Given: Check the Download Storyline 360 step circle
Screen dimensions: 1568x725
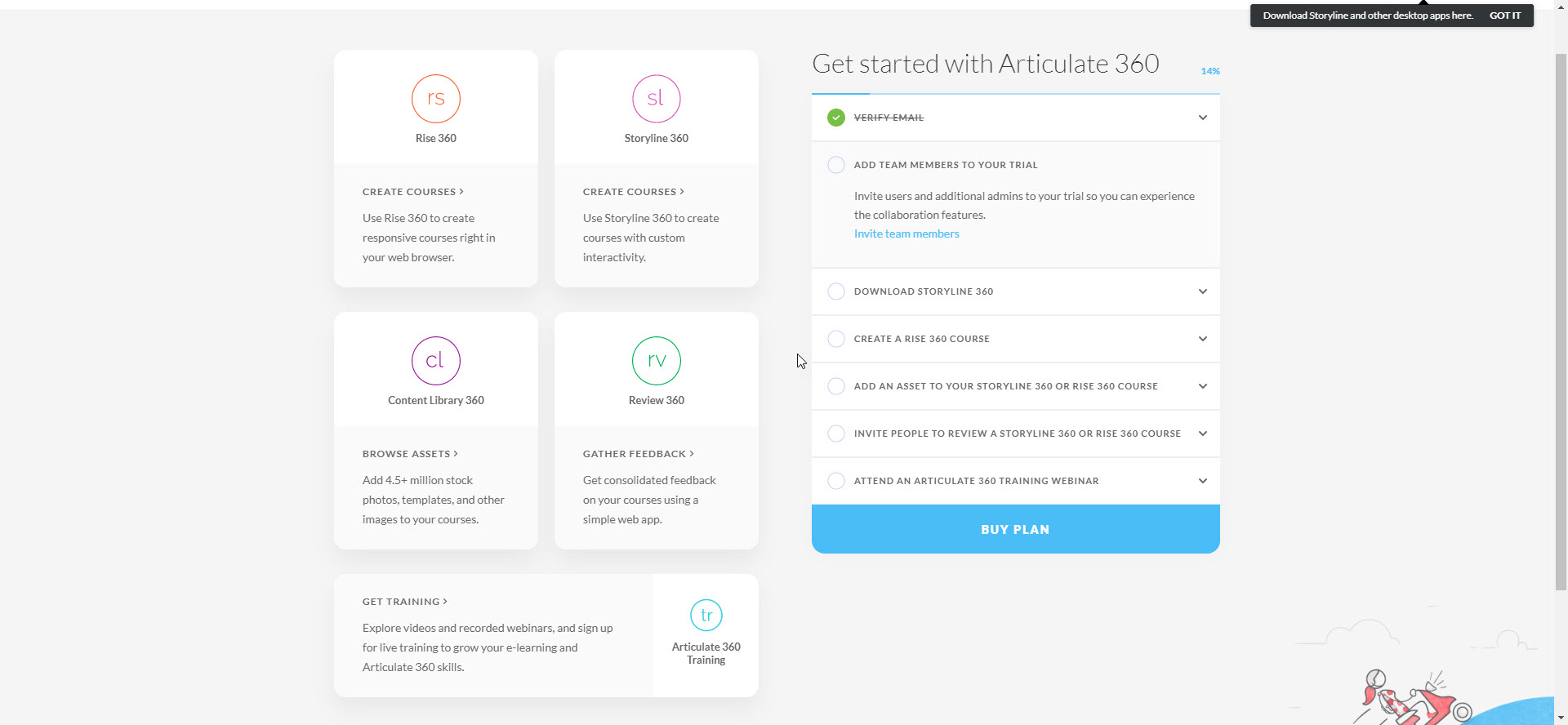Looking at the screenshot, I should [836, 291].
